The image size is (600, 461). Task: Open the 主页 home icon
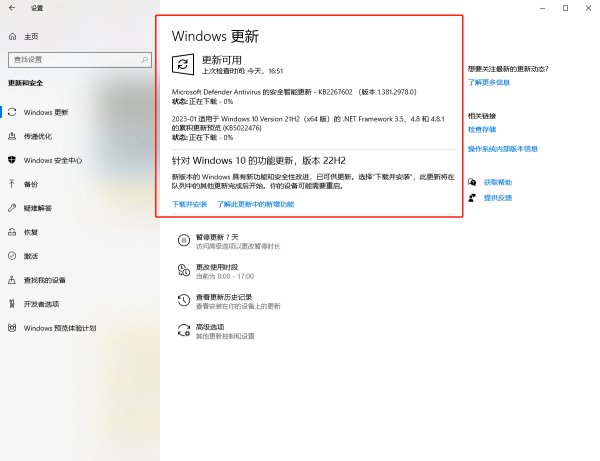tap(12, 36)
